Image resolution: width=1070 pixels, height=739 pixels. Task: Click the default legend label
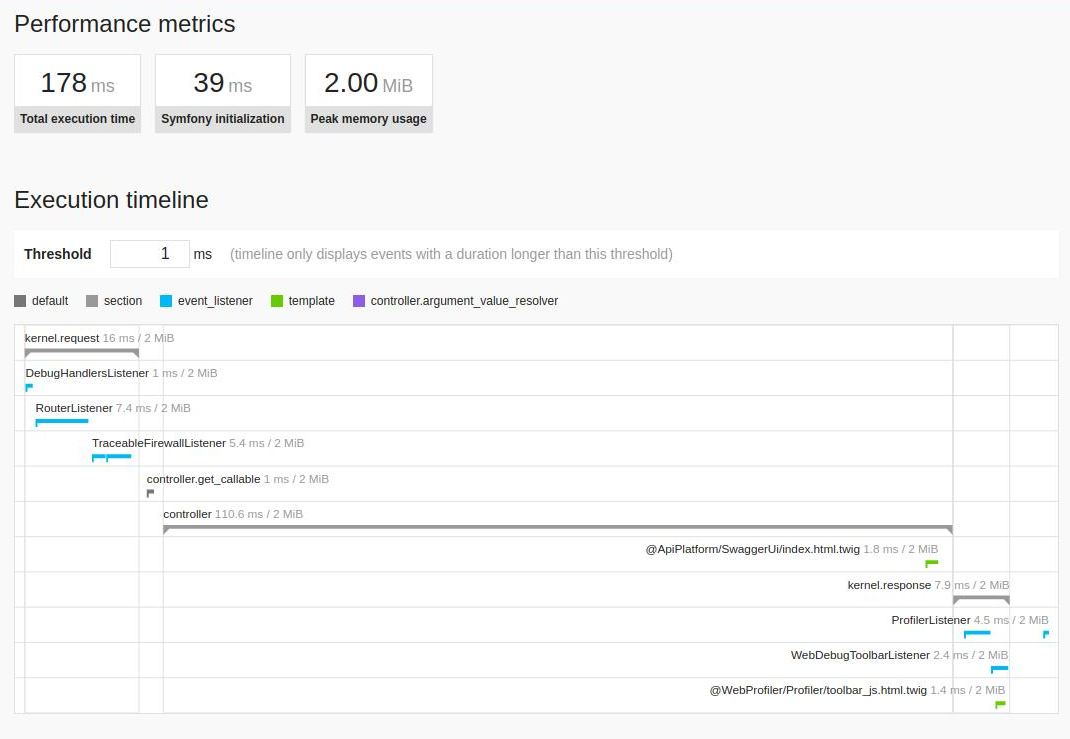pos(50,301)
